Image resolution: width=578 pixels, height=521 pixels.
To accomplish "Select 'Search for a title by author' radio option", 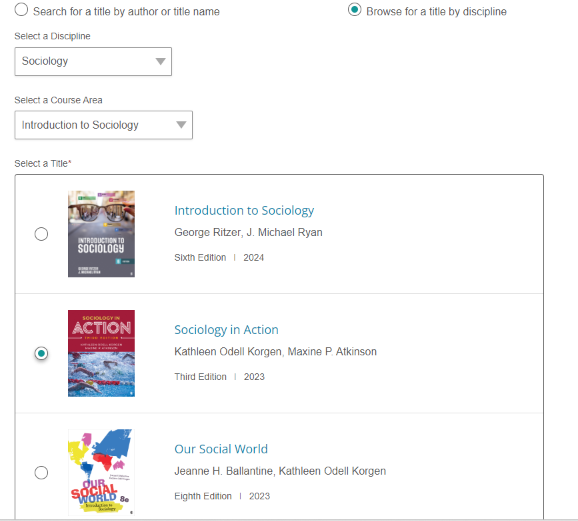I will point(21,10).
